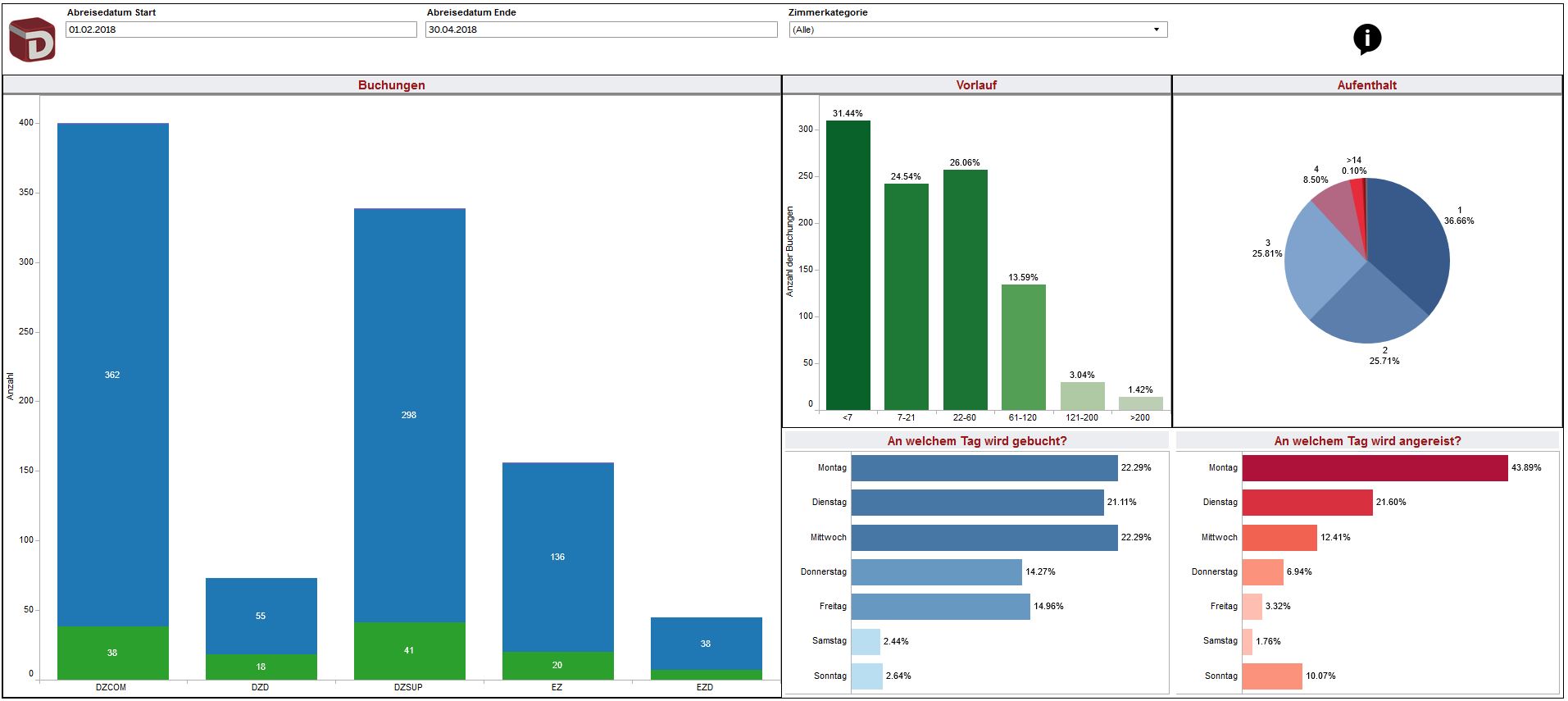Click the Aufenthalt panel title
The height and width of the screenshot is (701, 1568).
1366,85
